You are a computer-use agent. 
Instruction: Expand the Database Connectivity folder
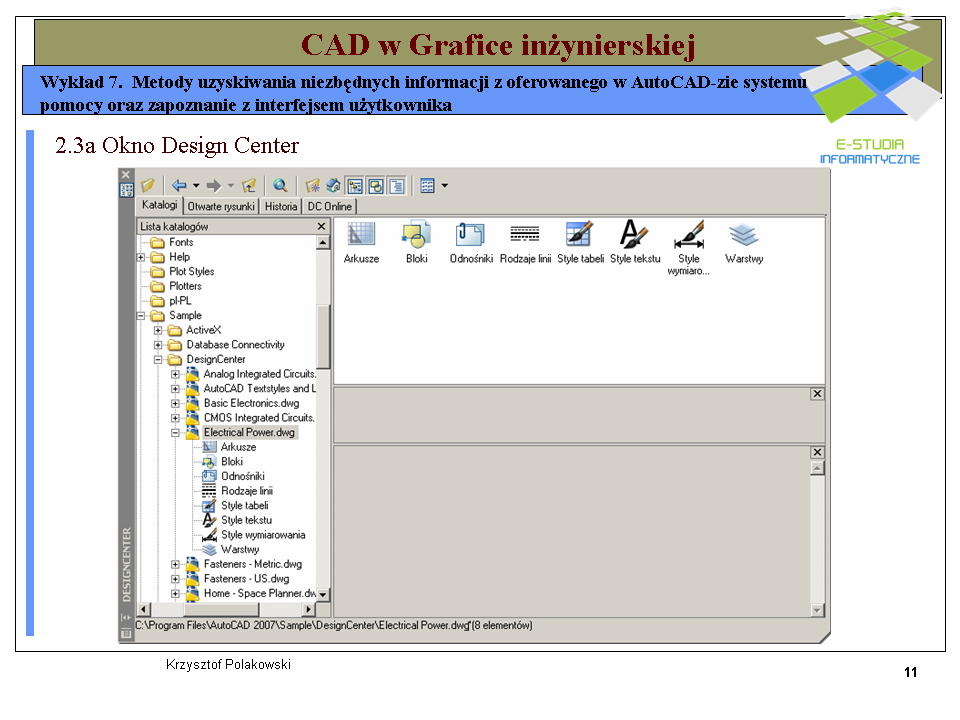(x=158, y=345)
